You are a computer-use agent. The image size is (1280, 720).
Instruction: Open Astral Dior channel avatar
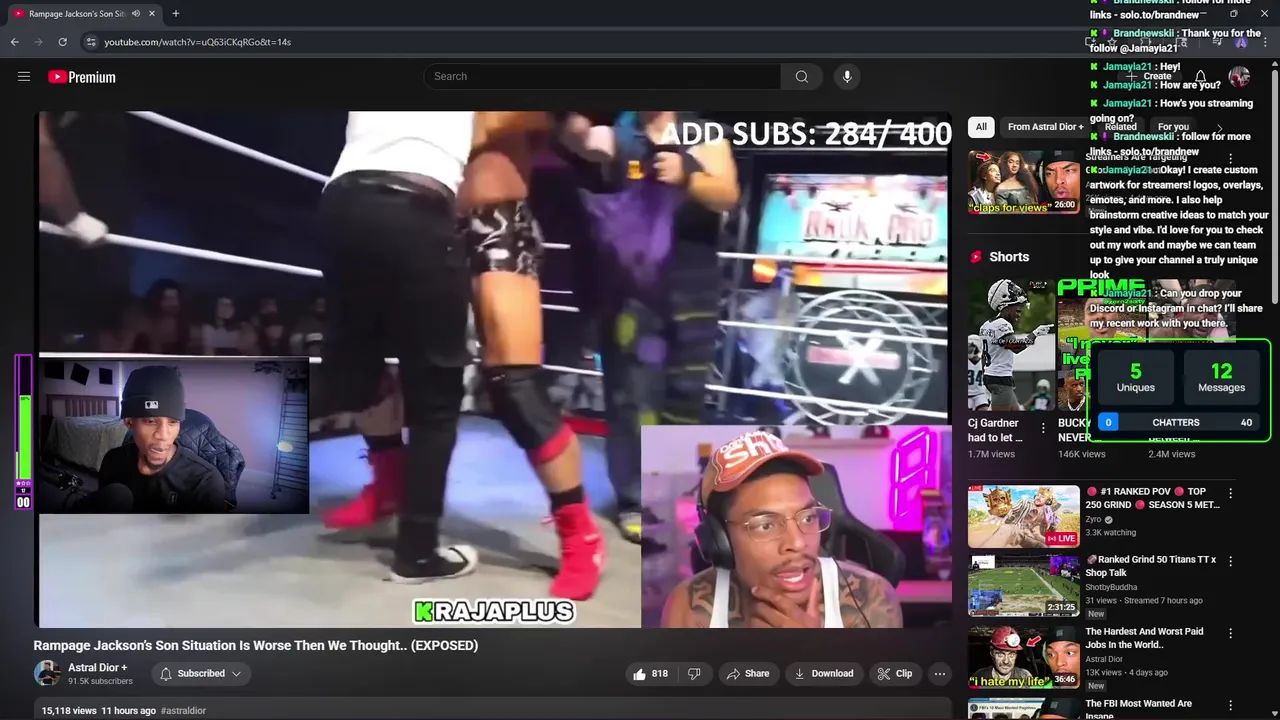(47, 673)
